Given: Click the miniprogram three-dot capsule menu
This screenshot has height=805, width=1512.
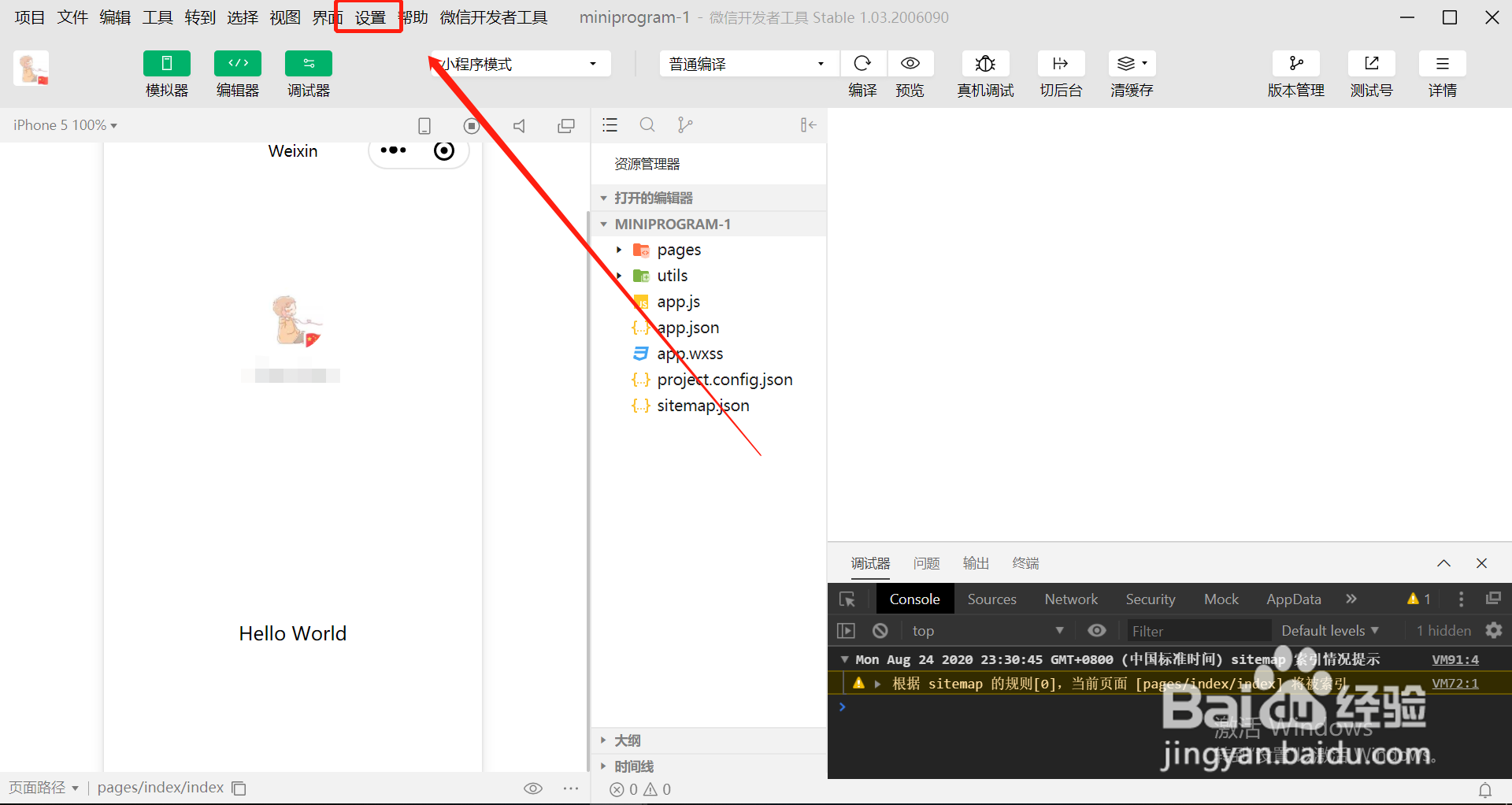Looking at the screenshot, I should click(393, 150).
